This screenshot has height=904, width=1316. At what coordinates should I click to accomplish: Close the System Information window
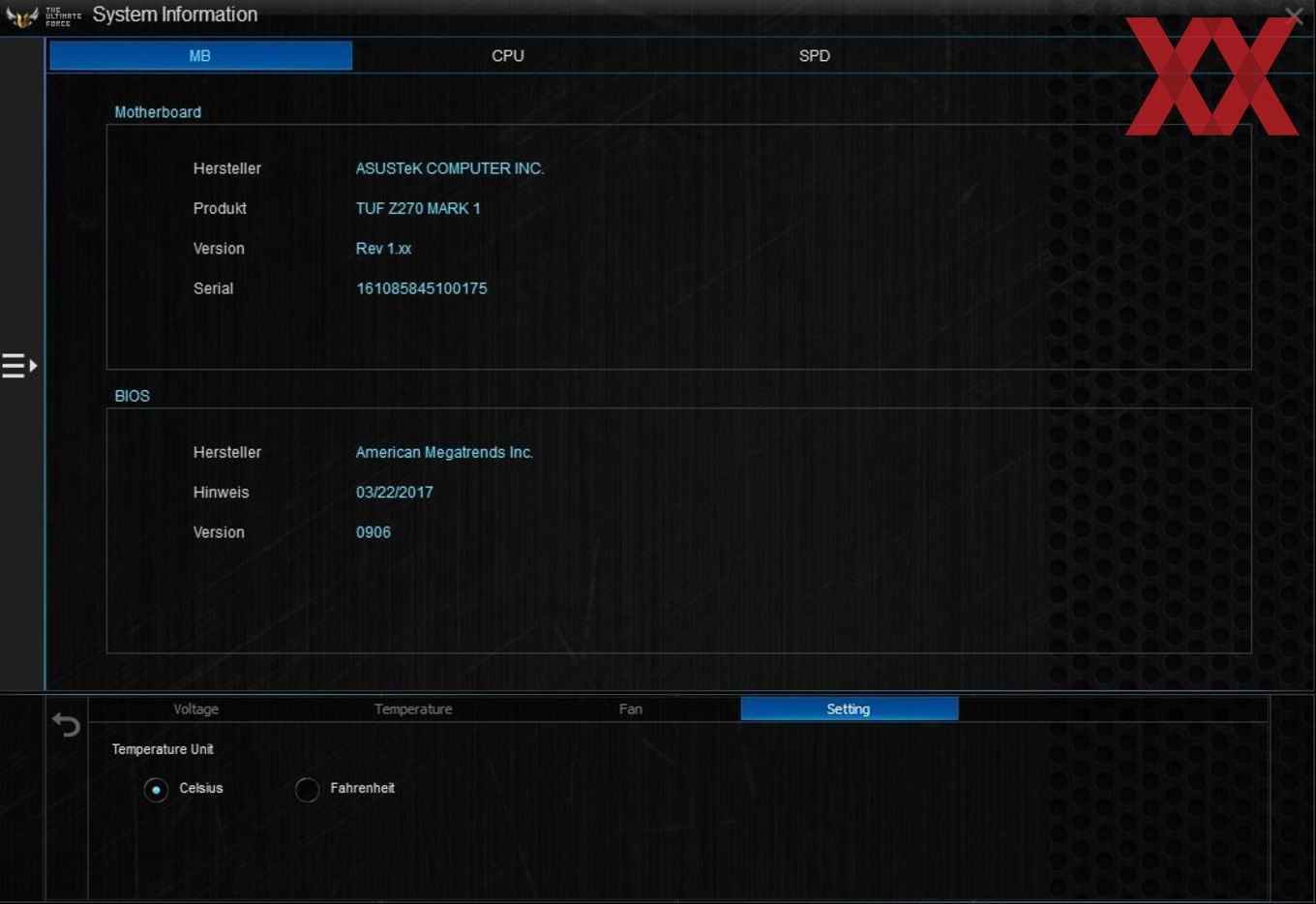point(1294,15)
